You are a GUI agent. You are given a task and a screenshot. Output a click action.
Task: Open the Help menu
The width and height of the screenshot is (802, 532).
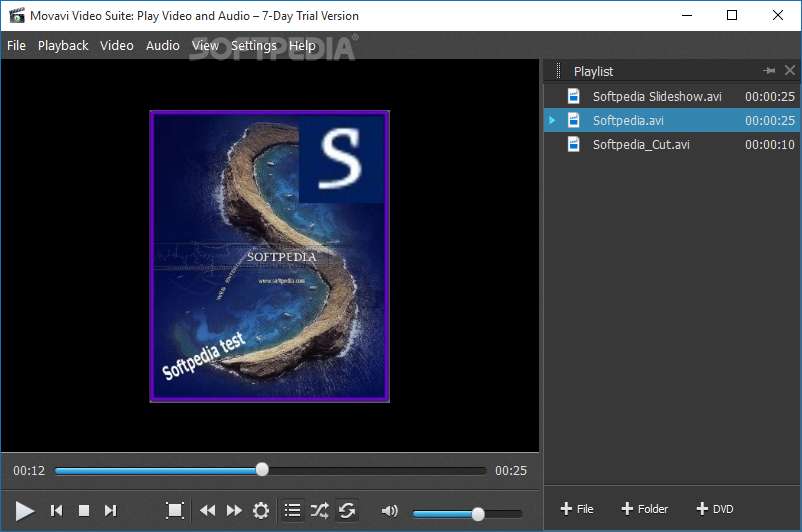pos(302,46)
